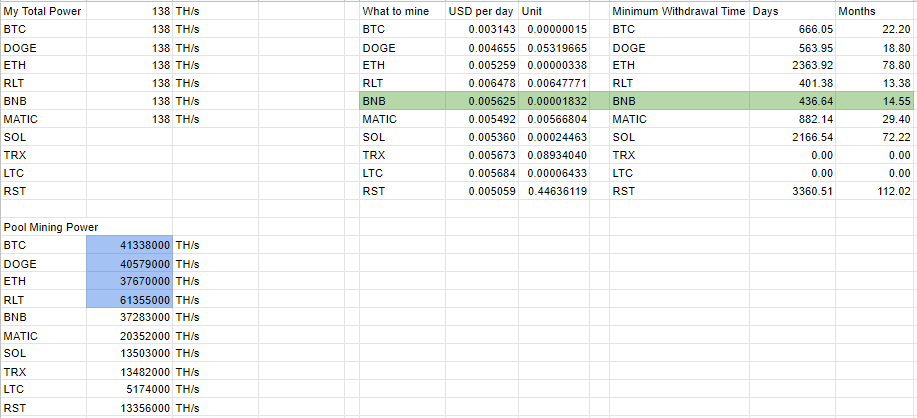
Task: Select highlighted BNB USD value 0.005625
Action: click(481, 101)
